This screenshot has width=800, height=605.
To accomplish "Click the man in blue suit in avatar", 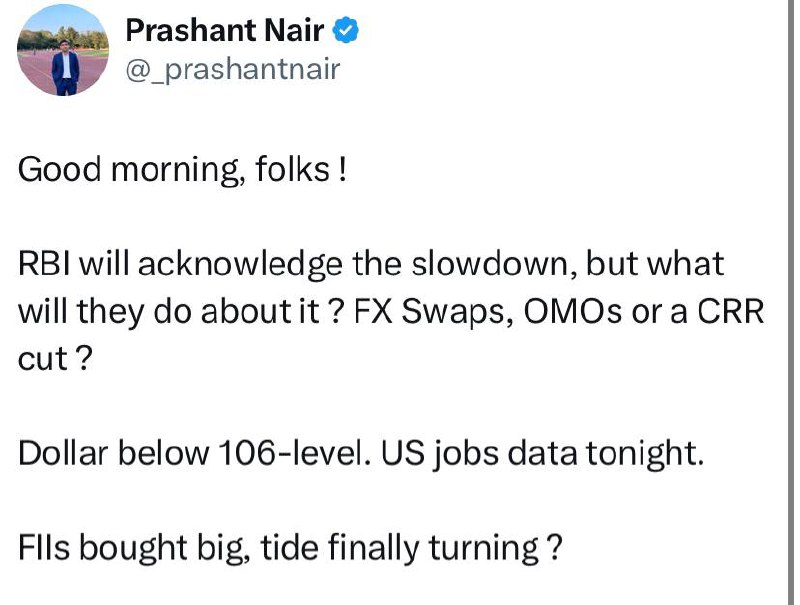I will click(x=66, y=68).
